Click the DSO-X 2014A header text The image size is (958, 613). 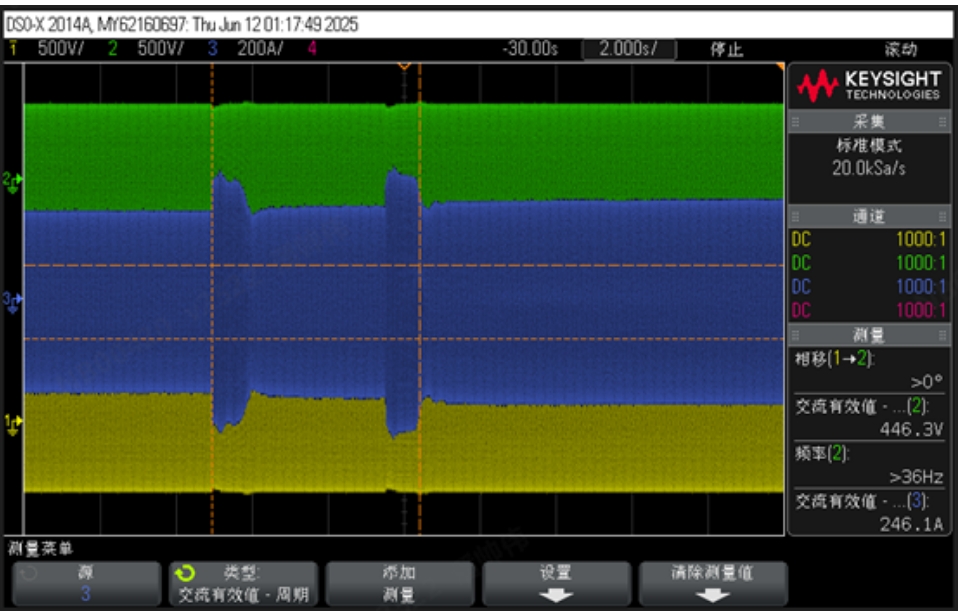182,24
